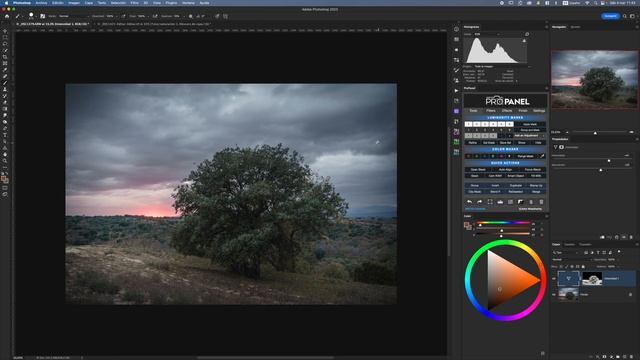Click the Pro Panel redo arrow icon
This screenshot has height=360, width=640.
click(480, 202)
